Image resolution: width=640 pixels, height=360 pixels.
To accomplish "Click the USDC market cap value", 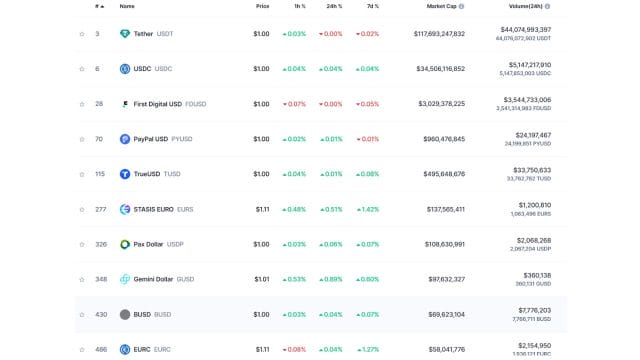I will pos(440,69).
